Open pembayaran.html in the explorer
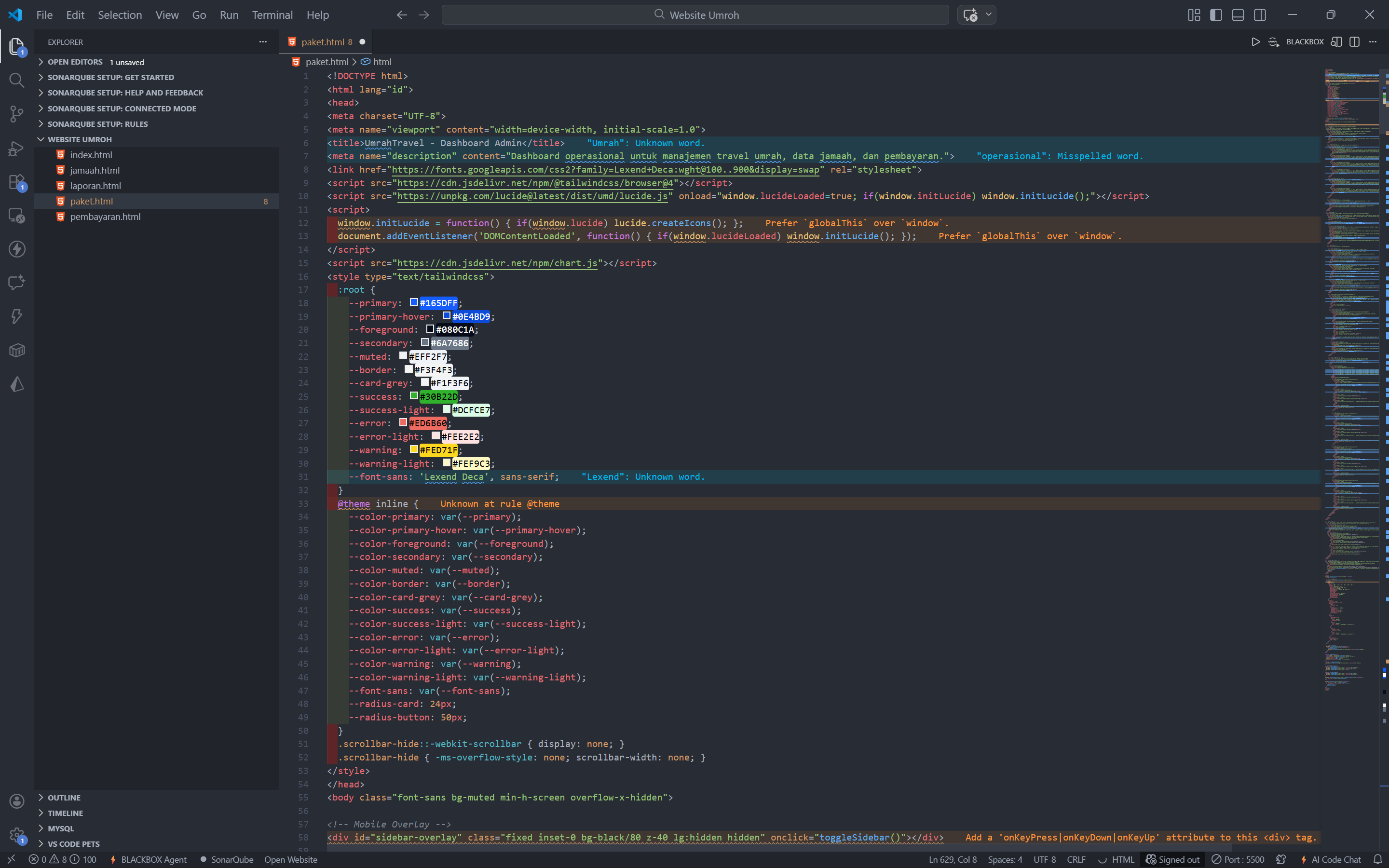Viewport: 1389px width, 868px height. click(x=105, y=217)
